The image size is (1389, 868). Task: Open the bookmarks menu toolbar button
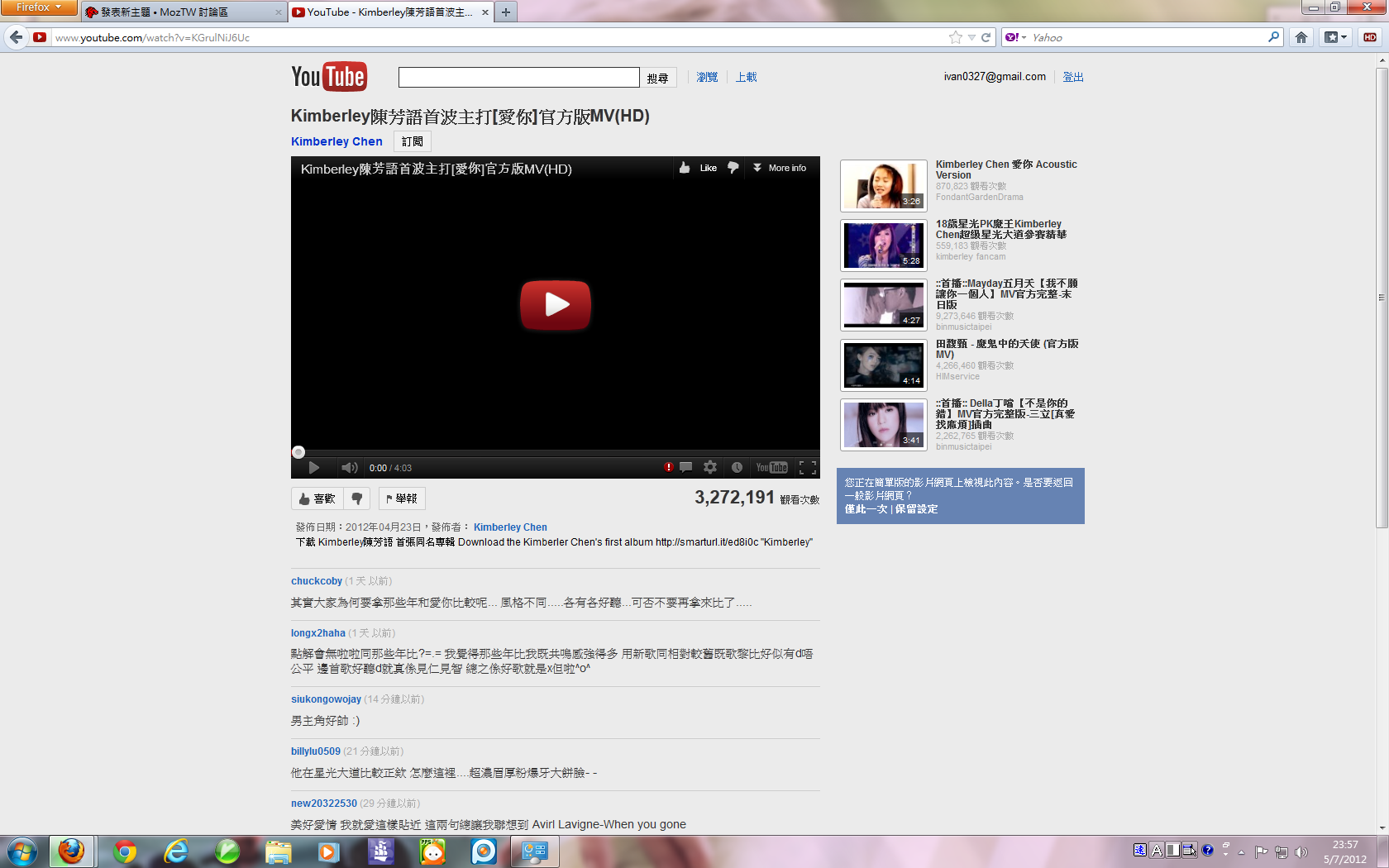tap(1336, 37)
